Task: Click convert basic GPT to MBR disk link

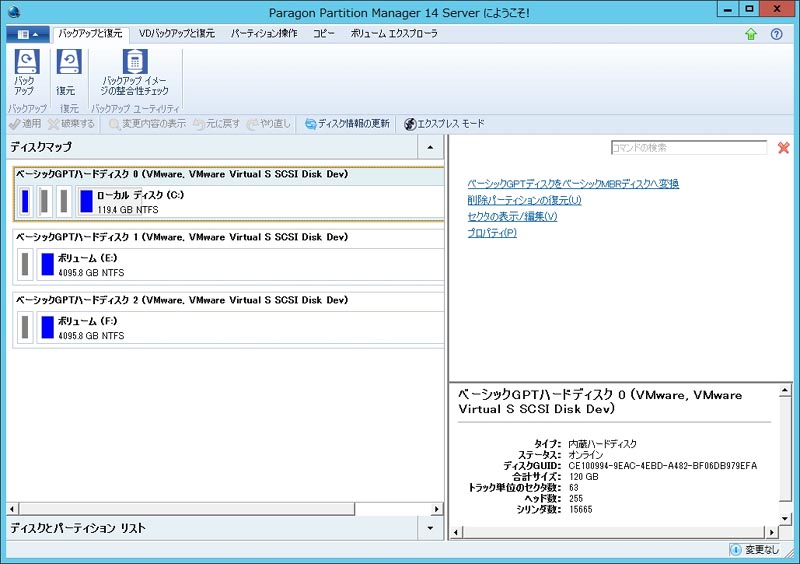Action: coord(573,184)
